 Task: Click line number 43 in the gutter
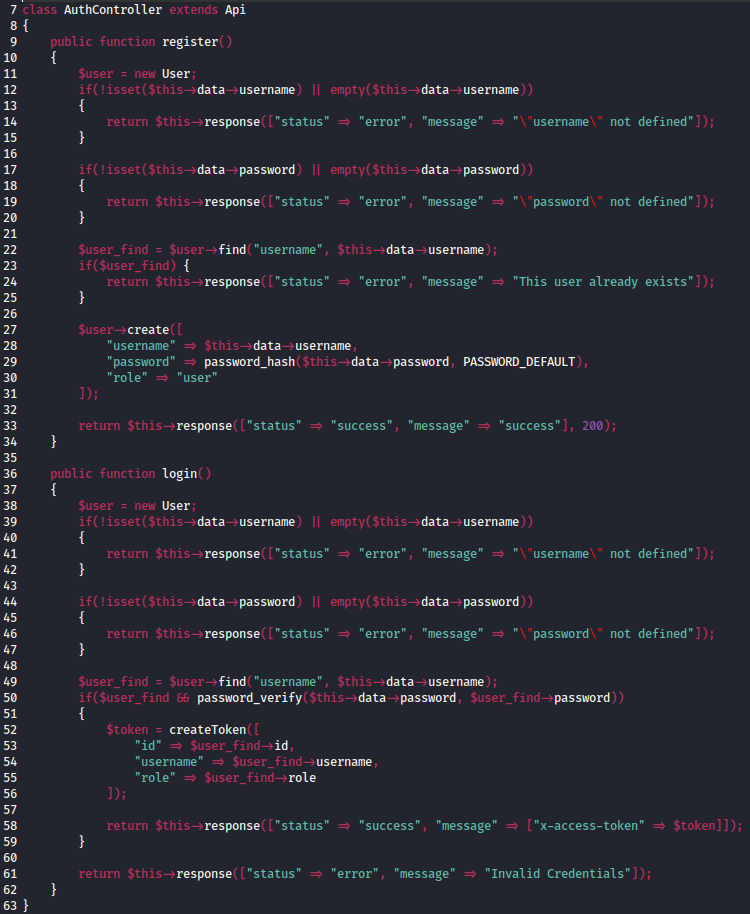pyautogui.click(x=10, y=586)
